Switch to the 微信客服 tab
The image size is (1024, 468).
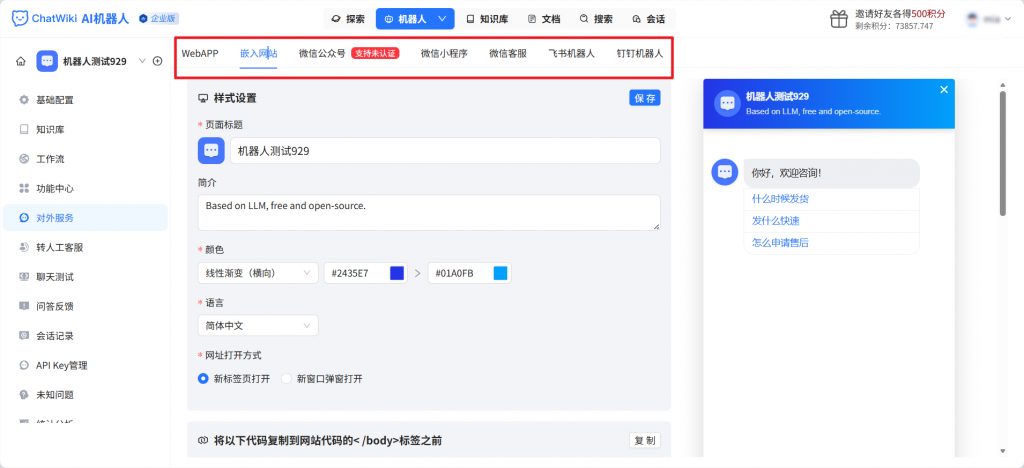pyautogui.click(x=508, y=54)
